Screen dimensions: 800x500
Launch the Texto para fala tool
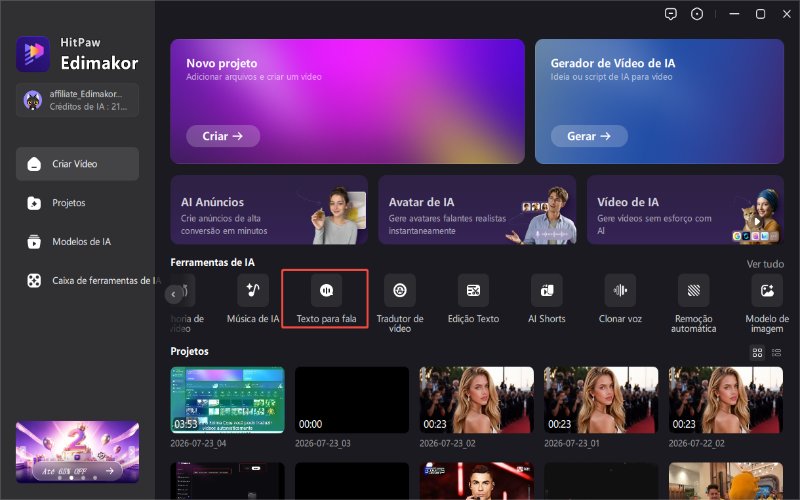point(326,300)
